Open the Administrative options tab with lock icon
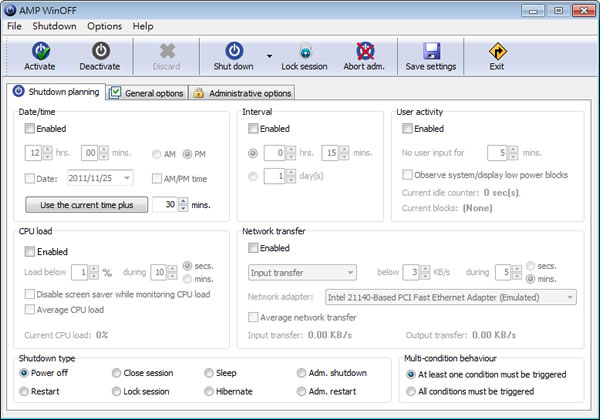600x420 pixels. 242,93
